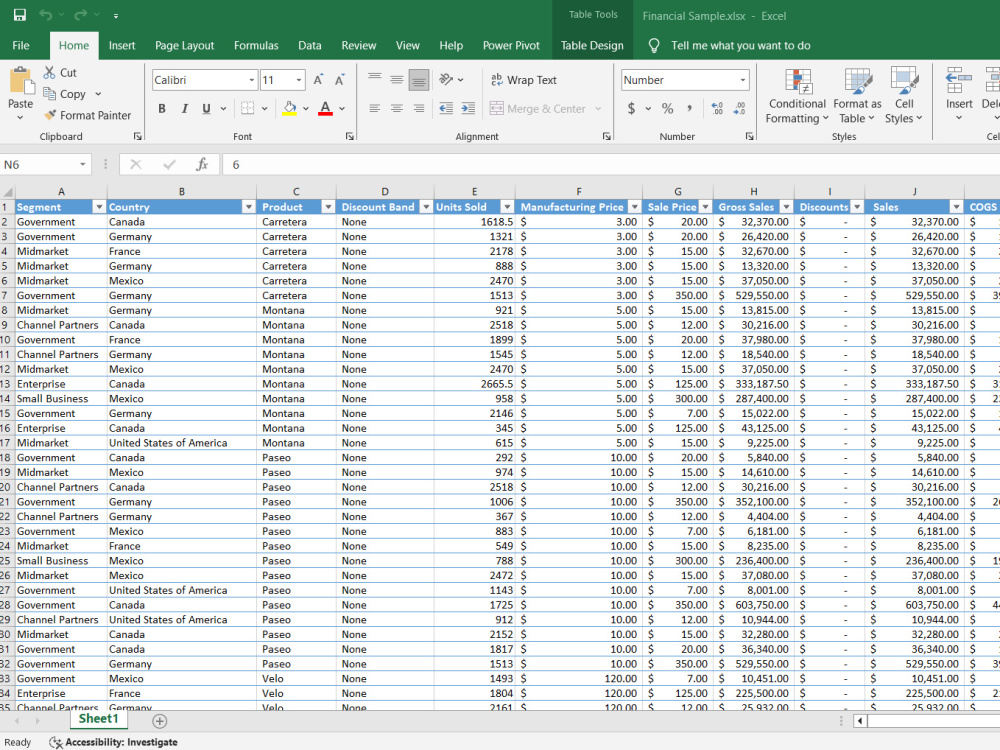
Task: Click the Insert Function fx icon
Action: [202, 165]
